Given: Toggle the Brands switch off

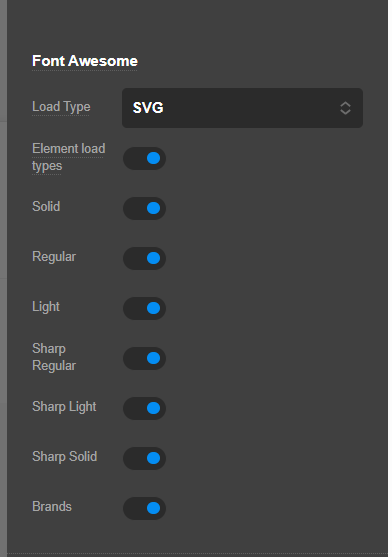Looking at the screenshot, I should (x=145, y=508).
